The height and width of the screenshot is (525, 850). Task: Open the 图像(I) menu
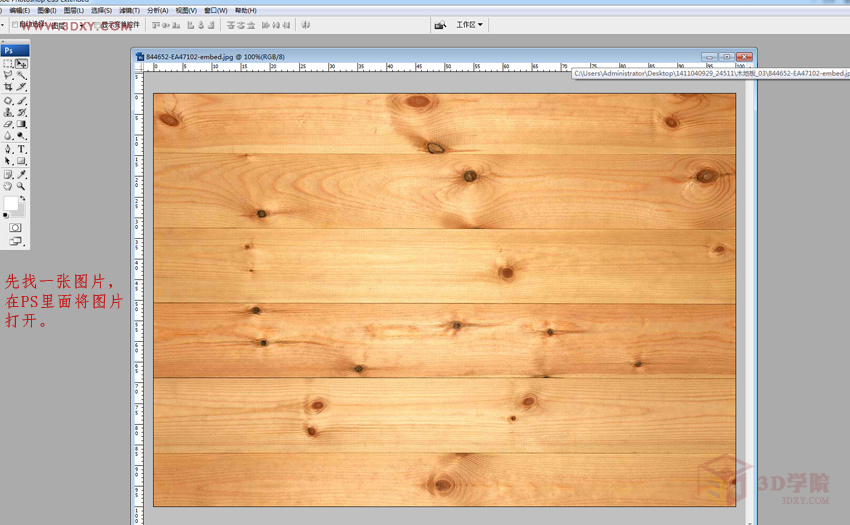pyautogui.click(x=47, y=10)
